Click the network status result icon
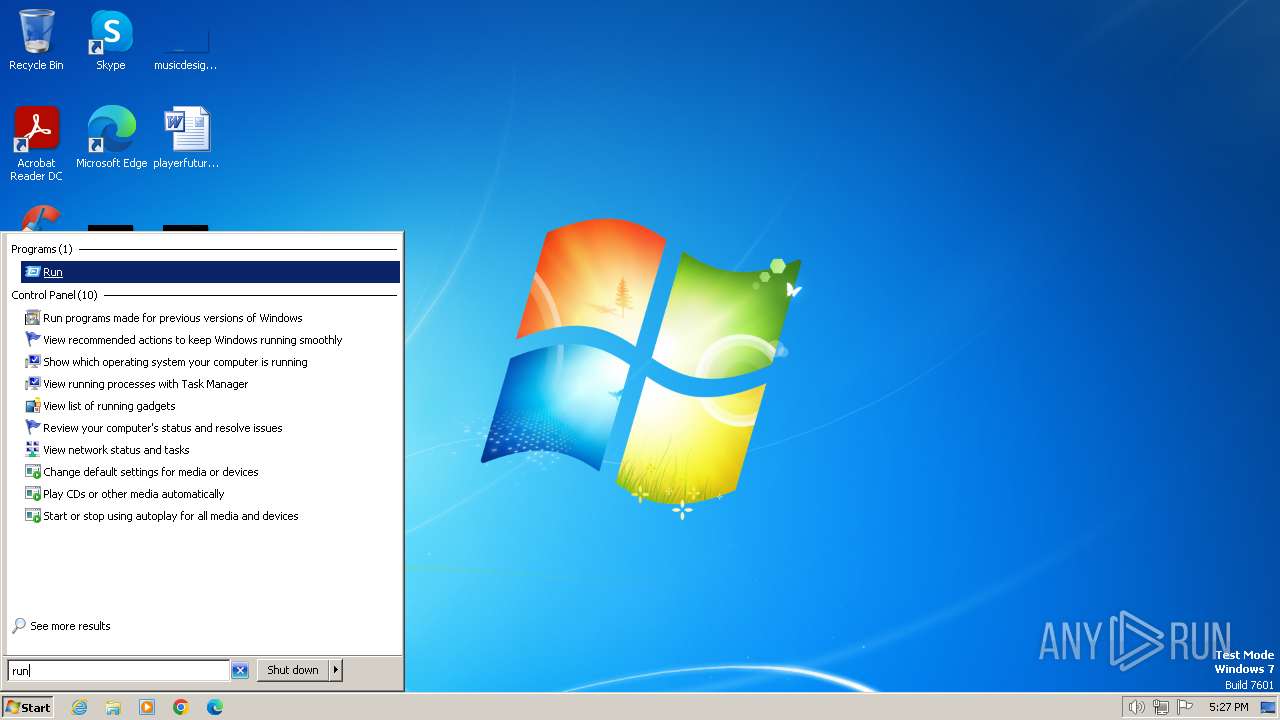1280x720 pixels. click(x=33, y=450)
